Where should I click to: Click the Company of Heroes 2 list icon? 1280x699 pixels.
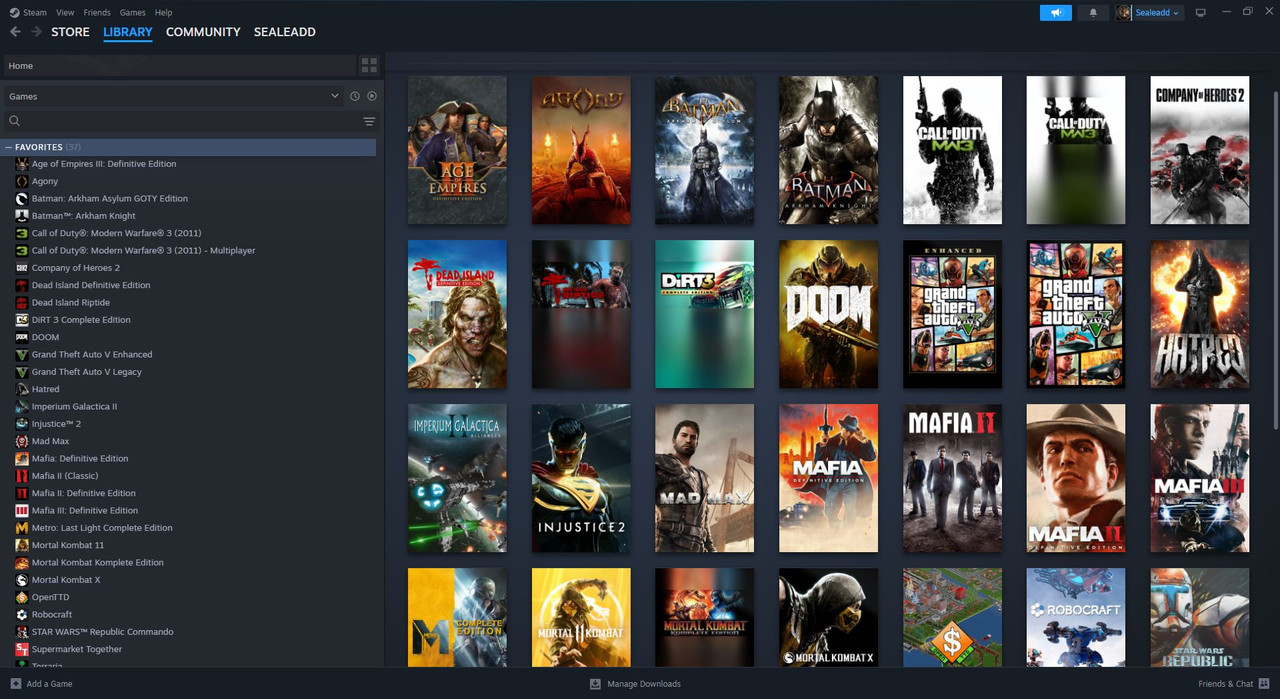pyautogui.click(x=22, y=268)
